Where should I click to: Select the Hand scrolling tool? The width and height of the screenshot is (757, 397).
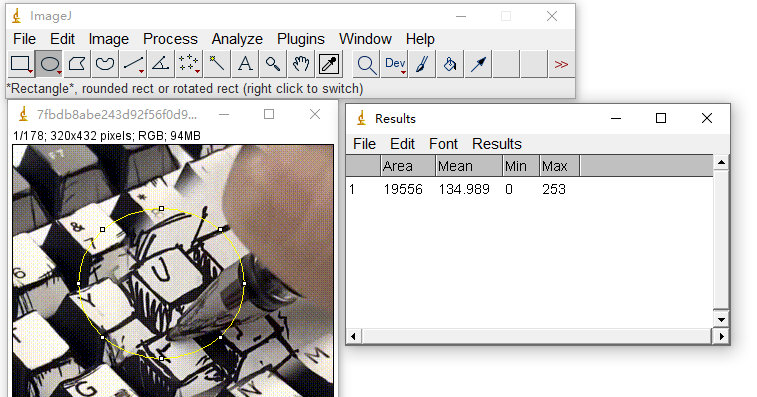click(x=301, y=64)
